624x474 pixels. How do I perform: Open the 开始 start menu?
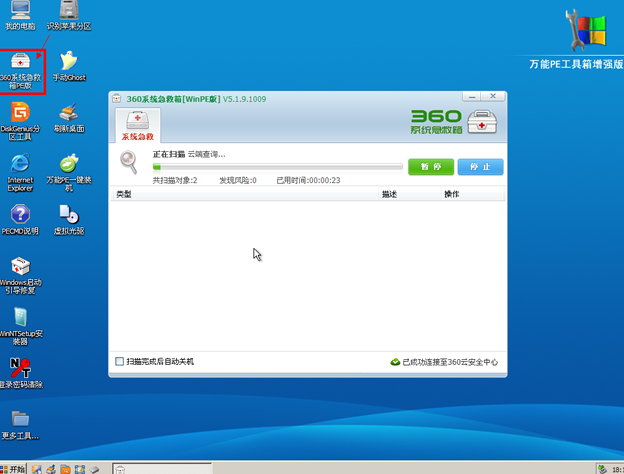(x=13, y=469)
